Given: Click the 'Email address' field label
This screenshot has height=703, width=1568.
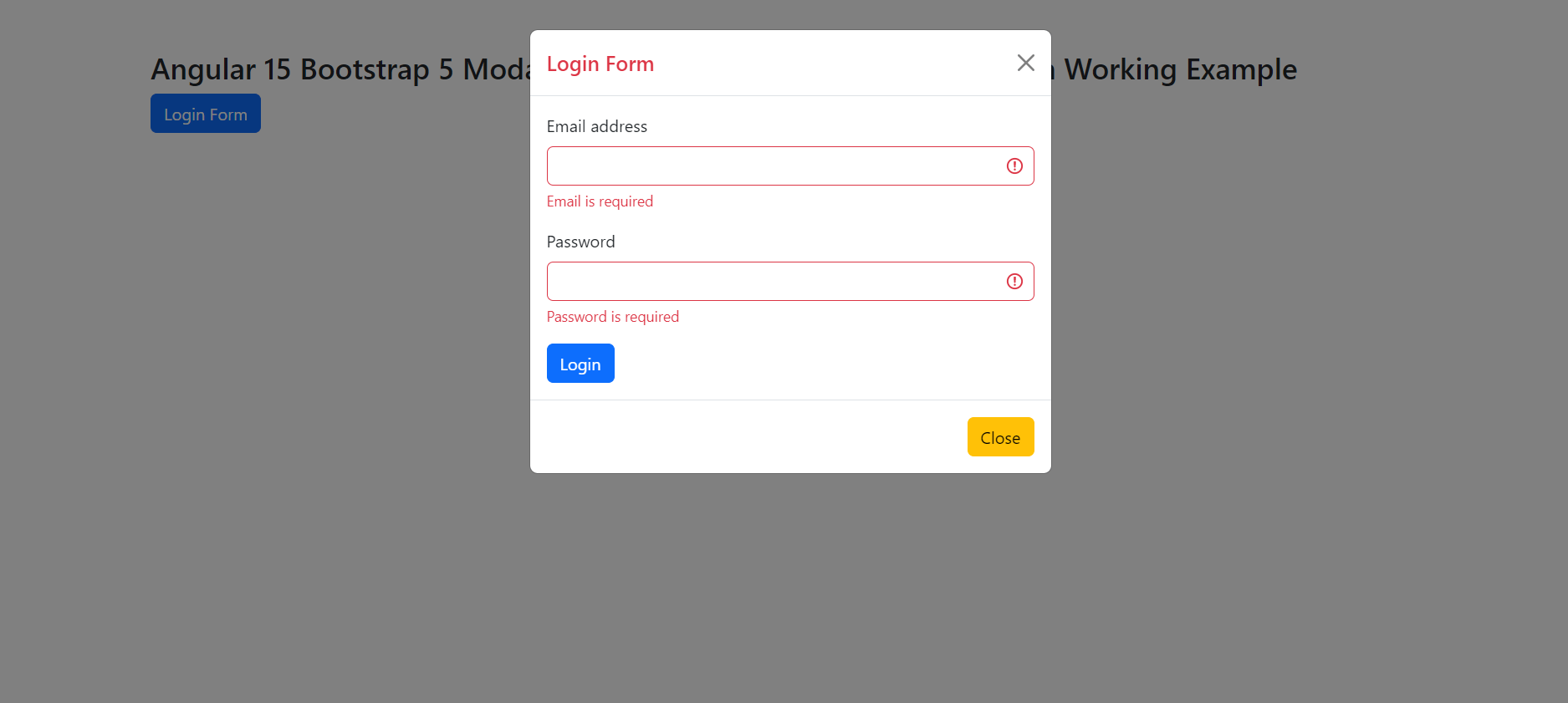Looking at the screenshot, I should [x=597, y=126].
